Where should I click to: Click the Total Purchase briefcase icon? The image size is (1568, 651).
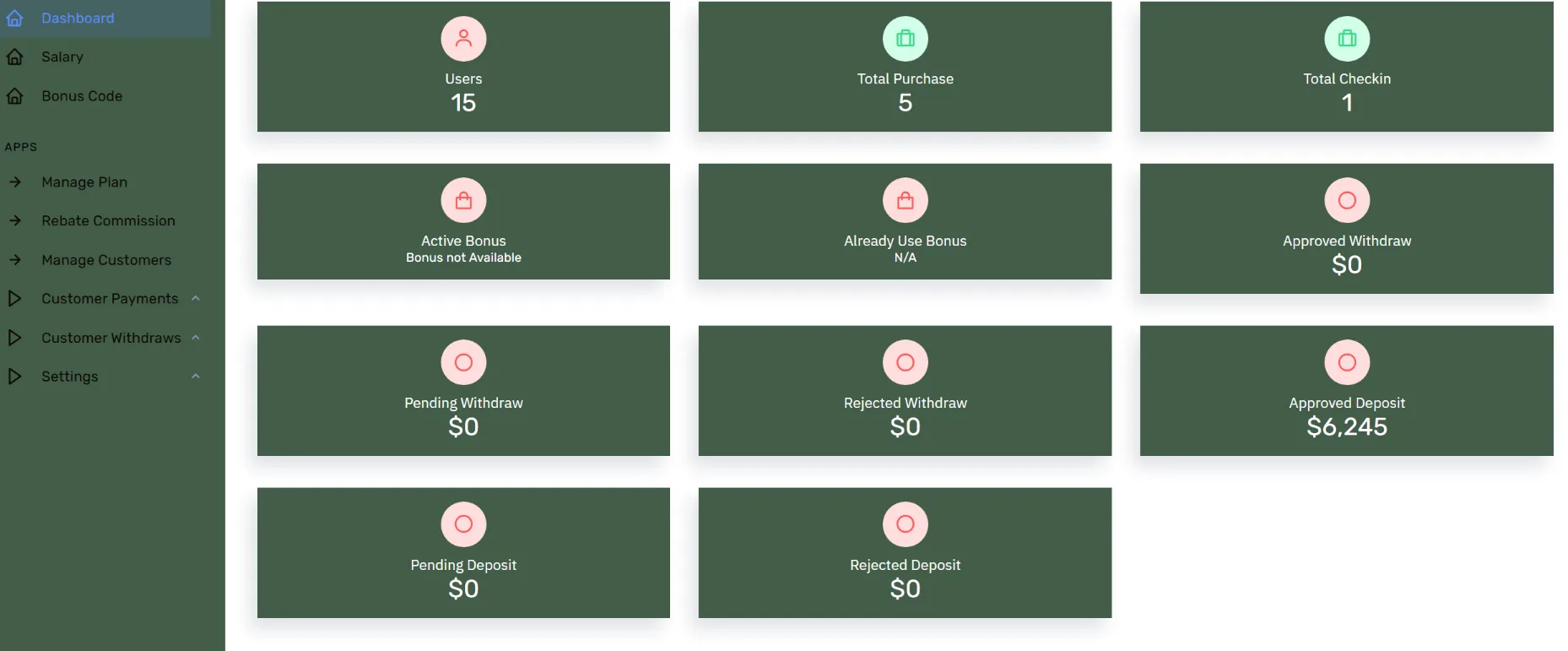[905, 39]
